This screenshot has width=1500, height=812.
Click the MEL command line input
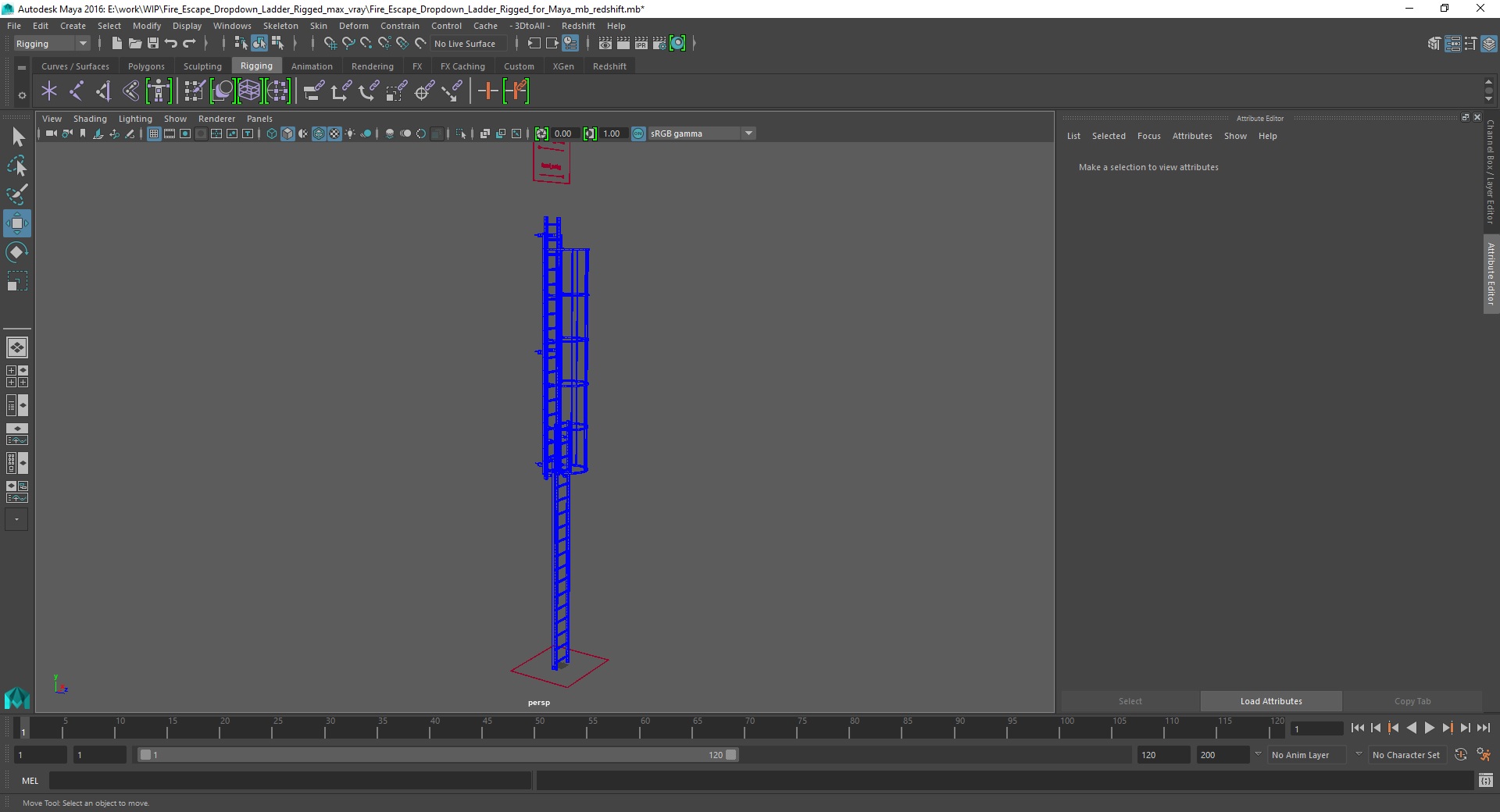click(290, 781)
